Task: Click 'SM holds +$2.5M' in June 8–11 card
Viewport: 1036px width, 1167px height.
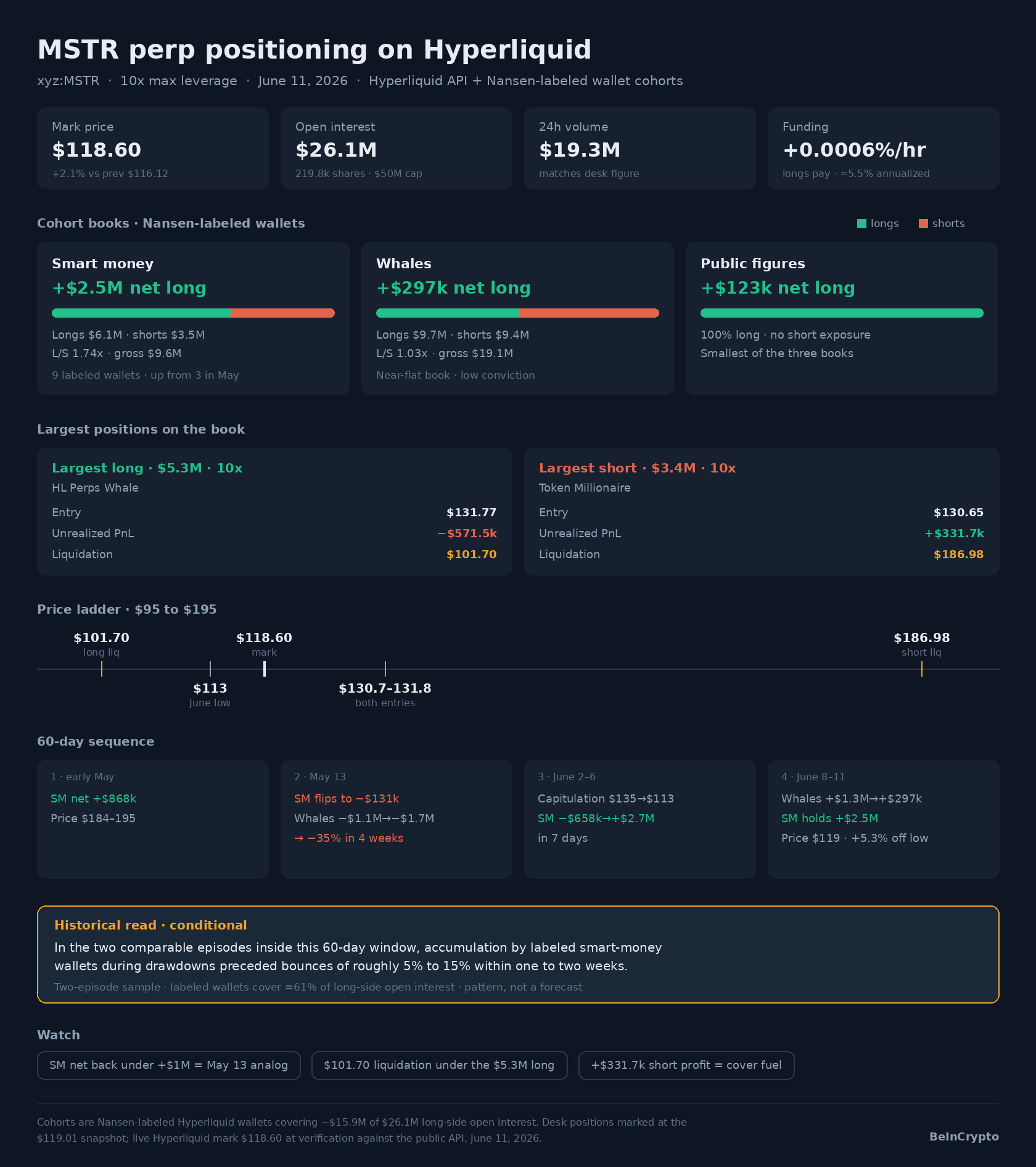Action: tap(829, 819)
